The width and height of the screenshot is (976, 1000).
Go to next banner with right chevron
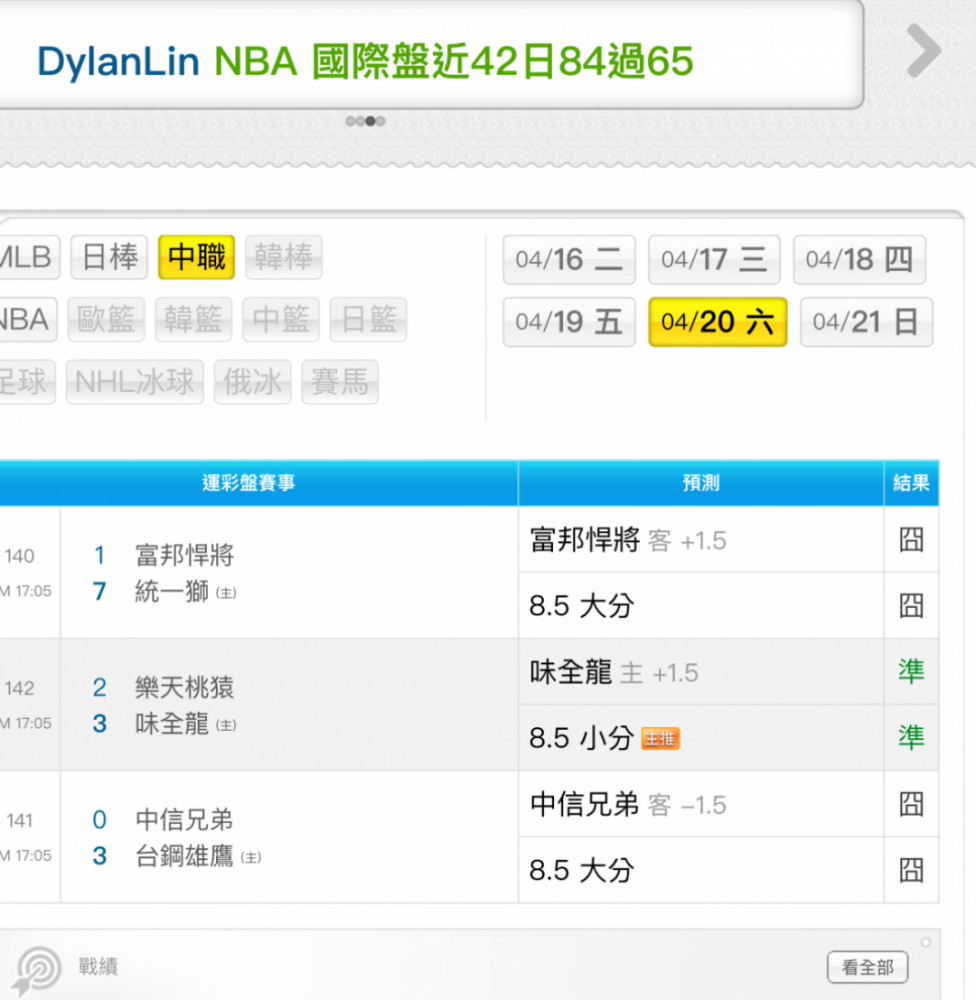[x=924, y=51]
